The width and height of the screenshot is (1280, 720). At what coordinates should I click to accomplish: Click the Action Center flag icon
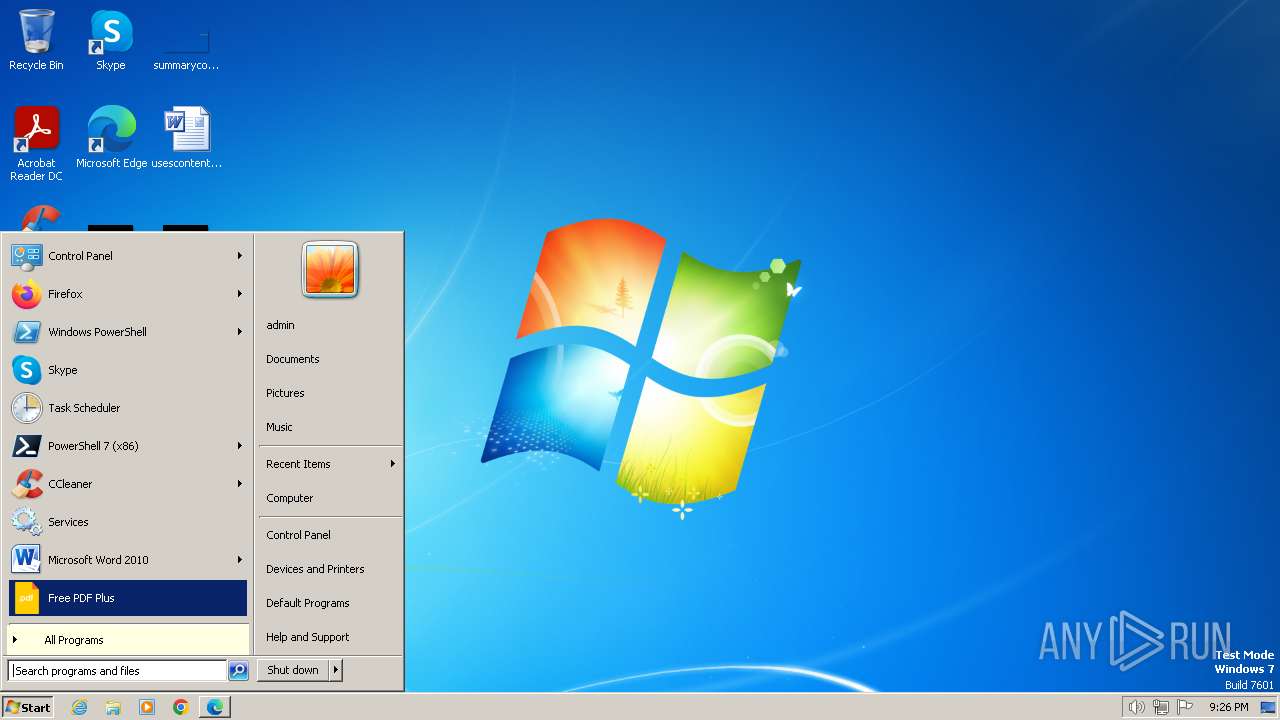click(1186, 707)
